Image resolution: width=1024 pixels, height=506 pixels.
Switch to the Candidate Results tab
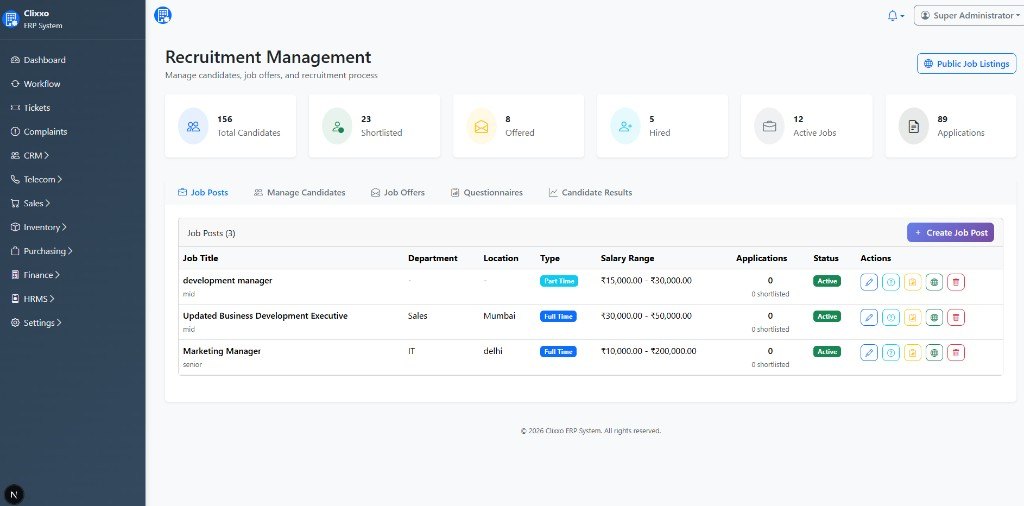pyautogui.click(x=590, y=193)
